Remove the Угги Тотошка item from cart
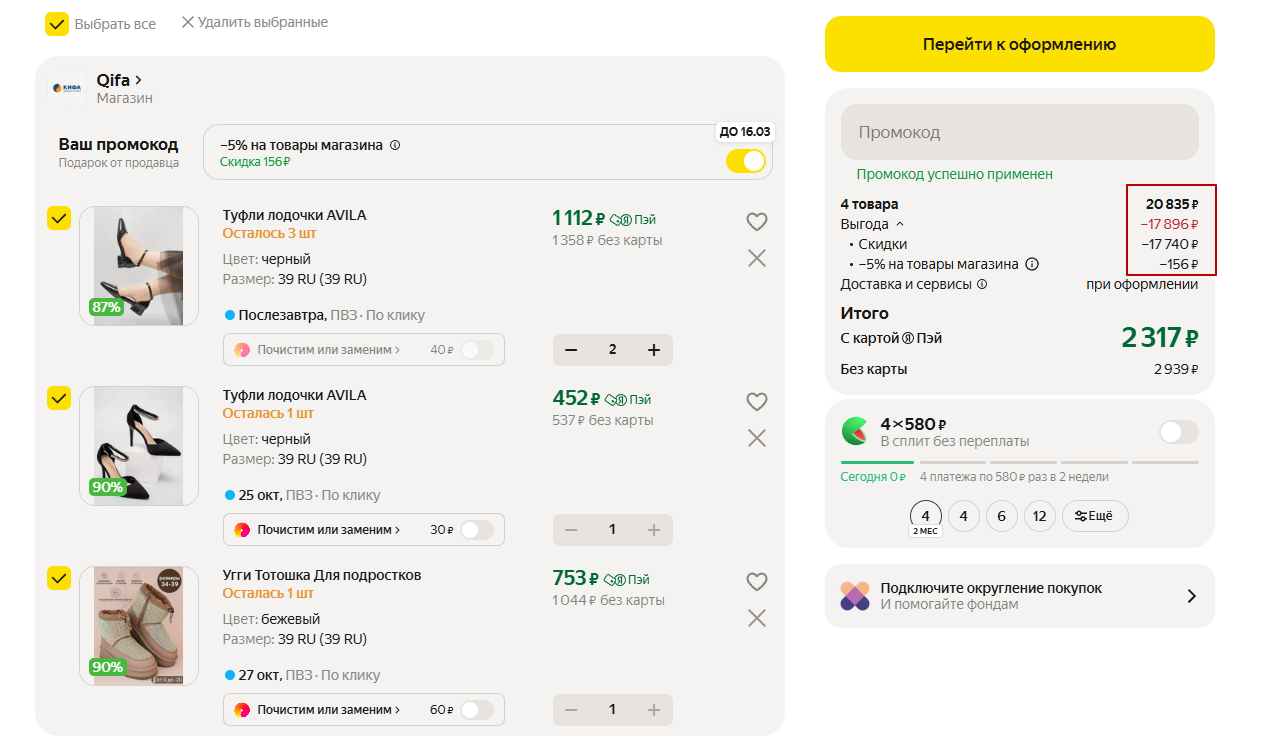The width and height of the screenshot is (1268, 743). click(757, 618)
